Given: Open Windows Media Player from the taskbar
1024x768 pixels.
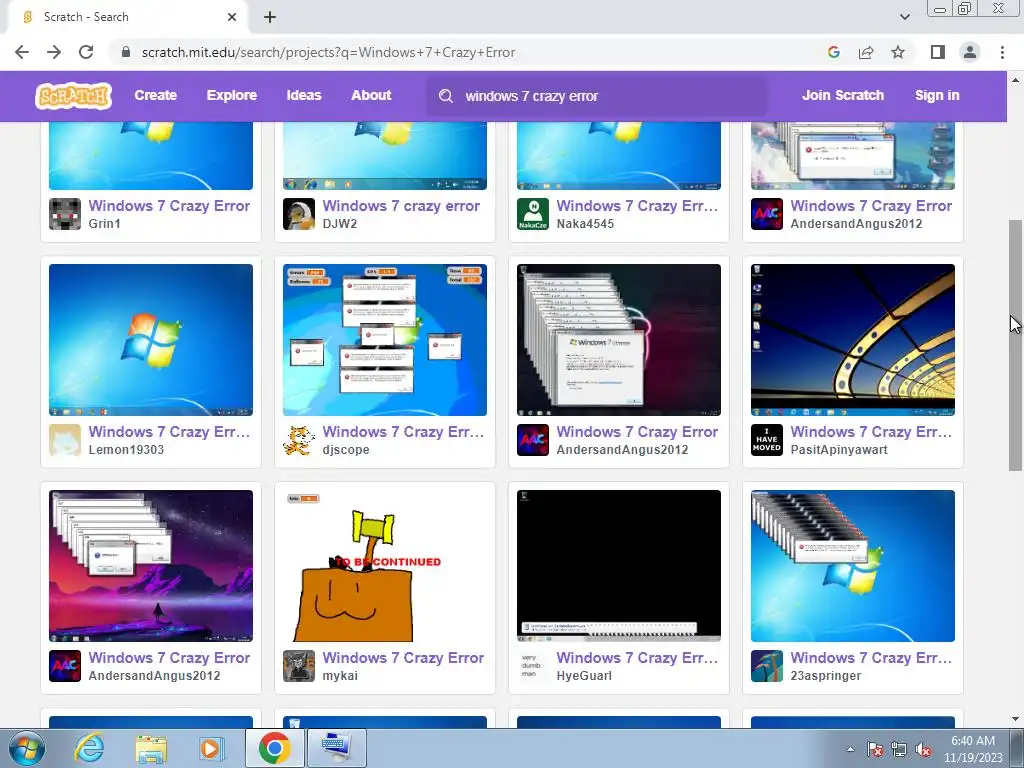Looking at the screenshot, I should coord(210,748).
